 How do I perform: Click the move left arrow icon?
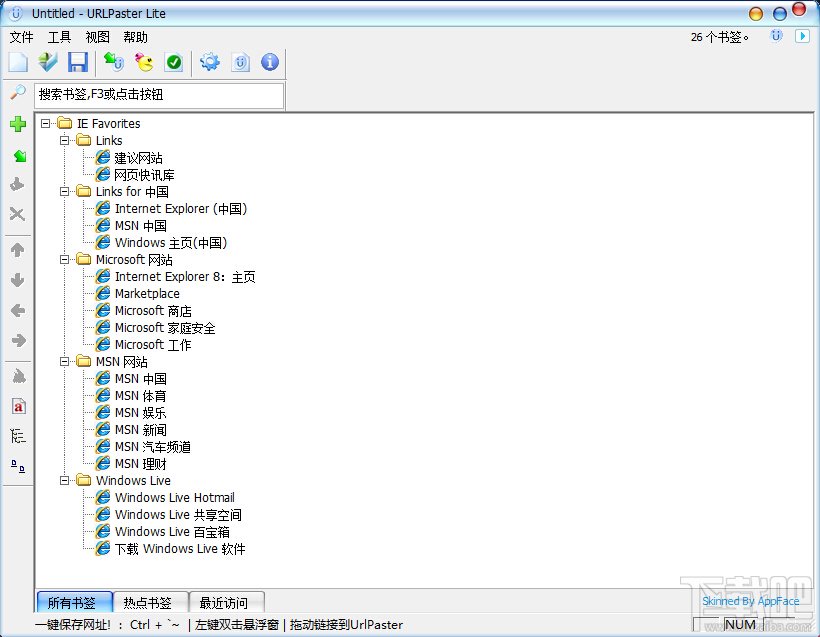coord(18,311)
